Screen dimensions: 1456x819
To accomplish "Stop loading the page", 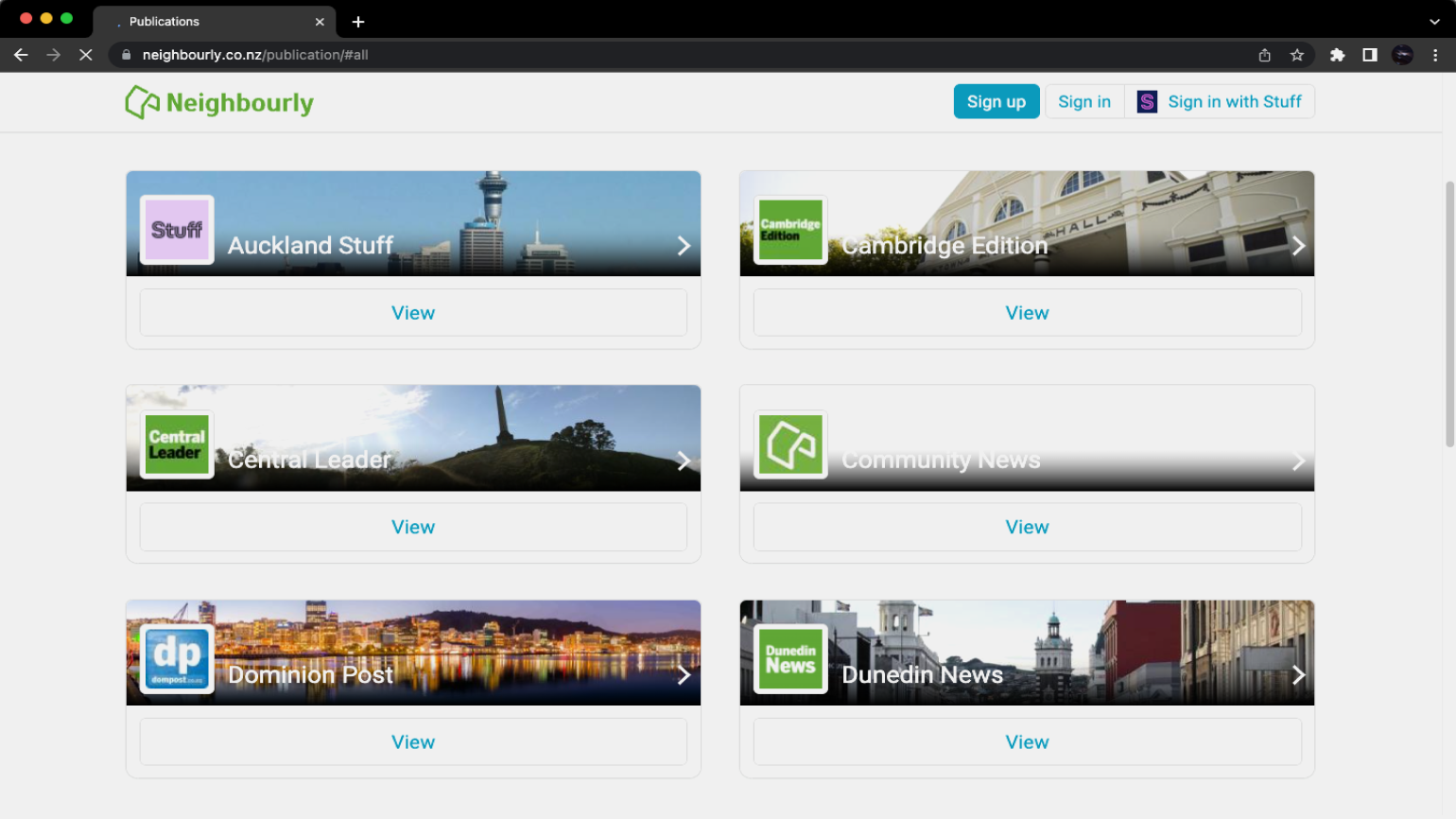I will [85, 55].
